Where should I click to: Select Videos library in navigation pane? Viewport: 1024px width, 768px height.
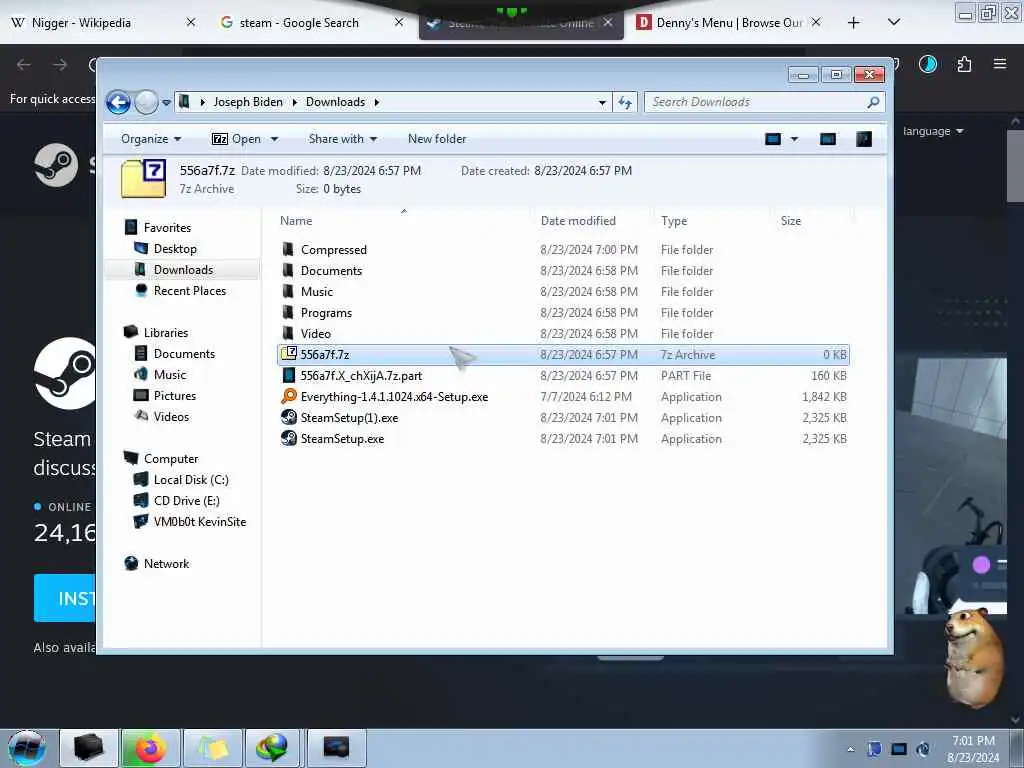[171, 417]
